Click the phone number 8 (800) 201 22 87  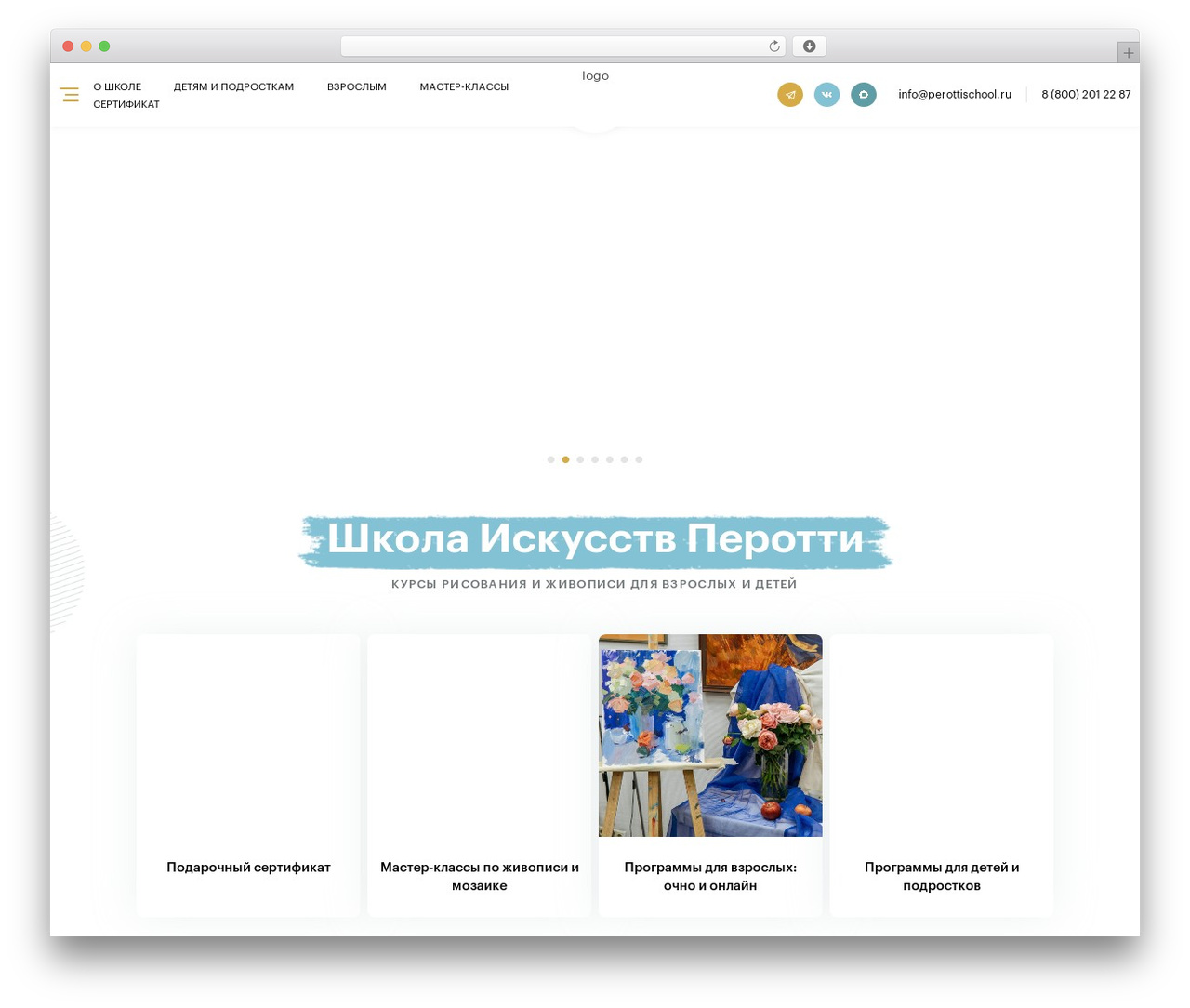click(1086, 95)
